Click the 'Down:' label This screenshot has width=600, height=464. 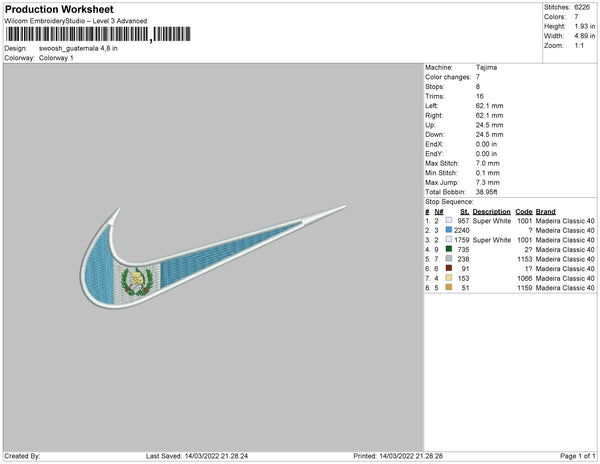(434, 135)
